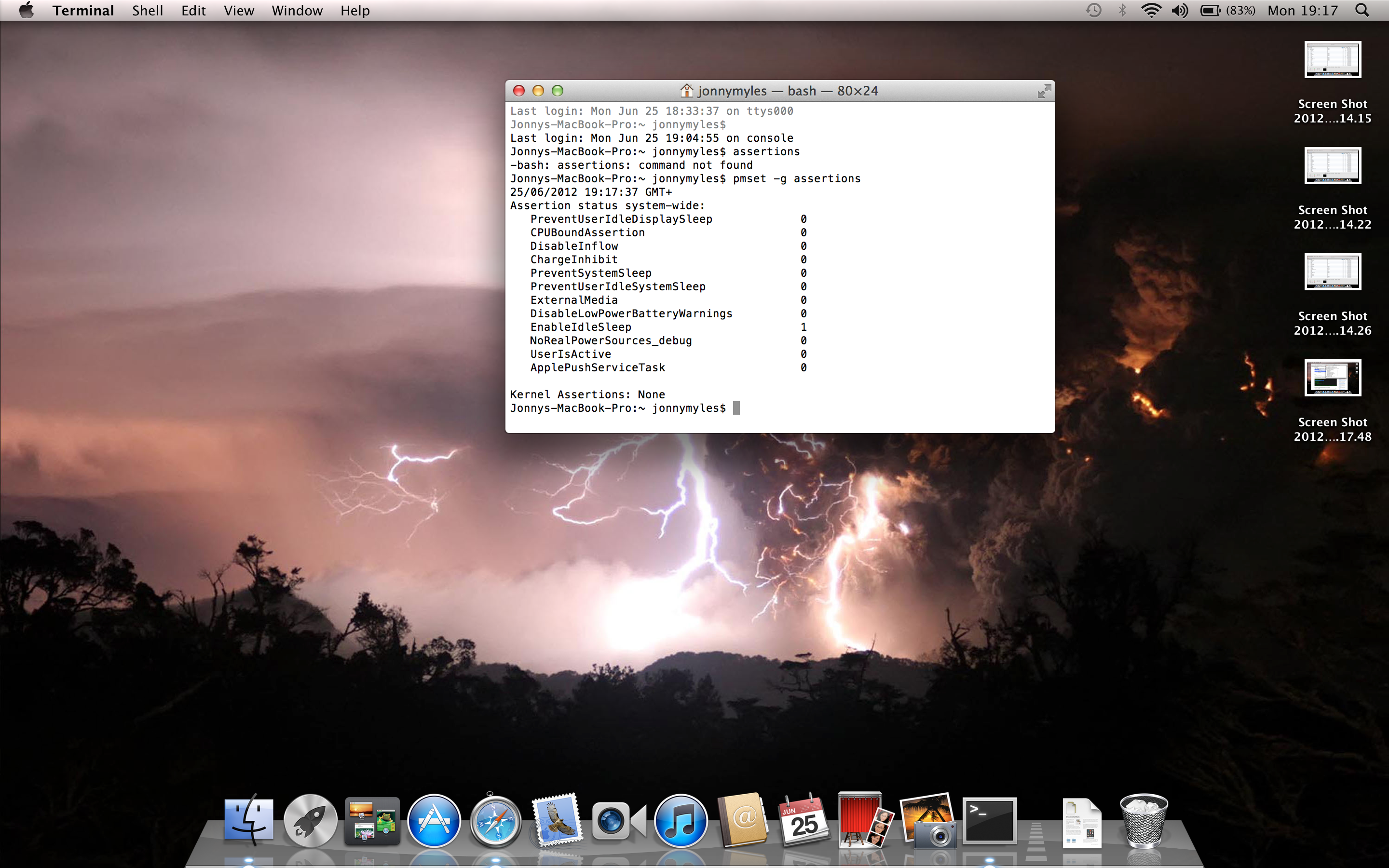Click the green zoom button of Terminal
Image resolution: width=1389 pixels, height=868 pixels.
tap(558, 91)
